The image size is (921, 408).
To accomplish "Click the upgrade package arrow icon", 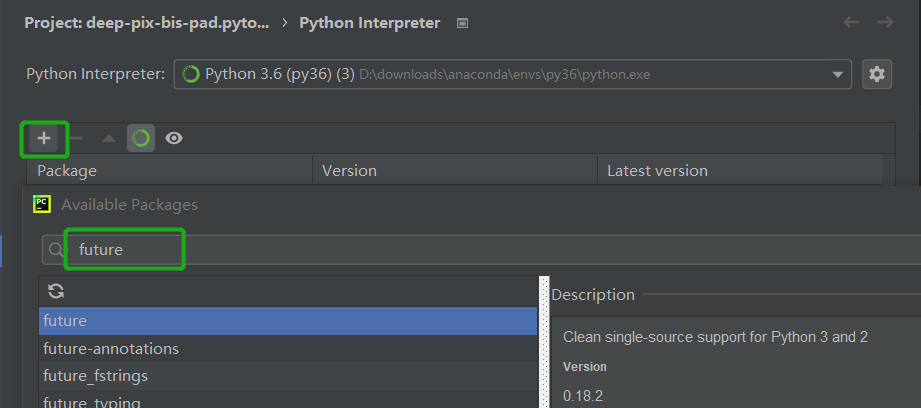I will pyautogui.click(x=109, y=138).
